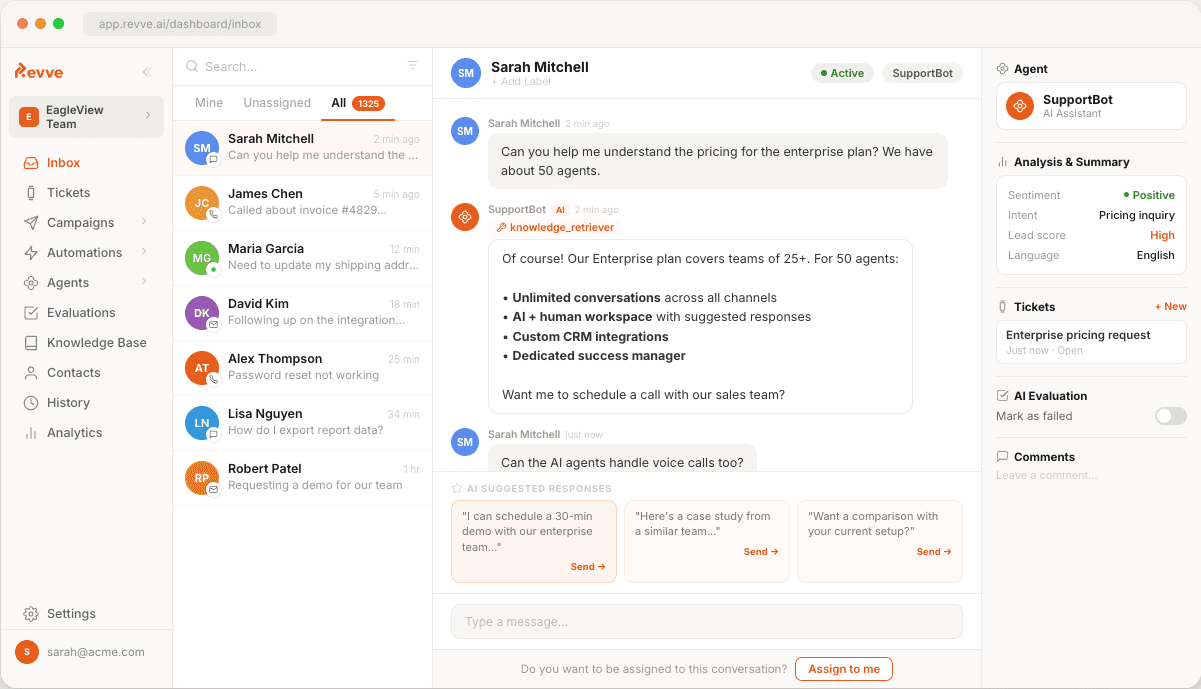Collapse the sidebar with double-chevron icon

(x=147, y=71)
